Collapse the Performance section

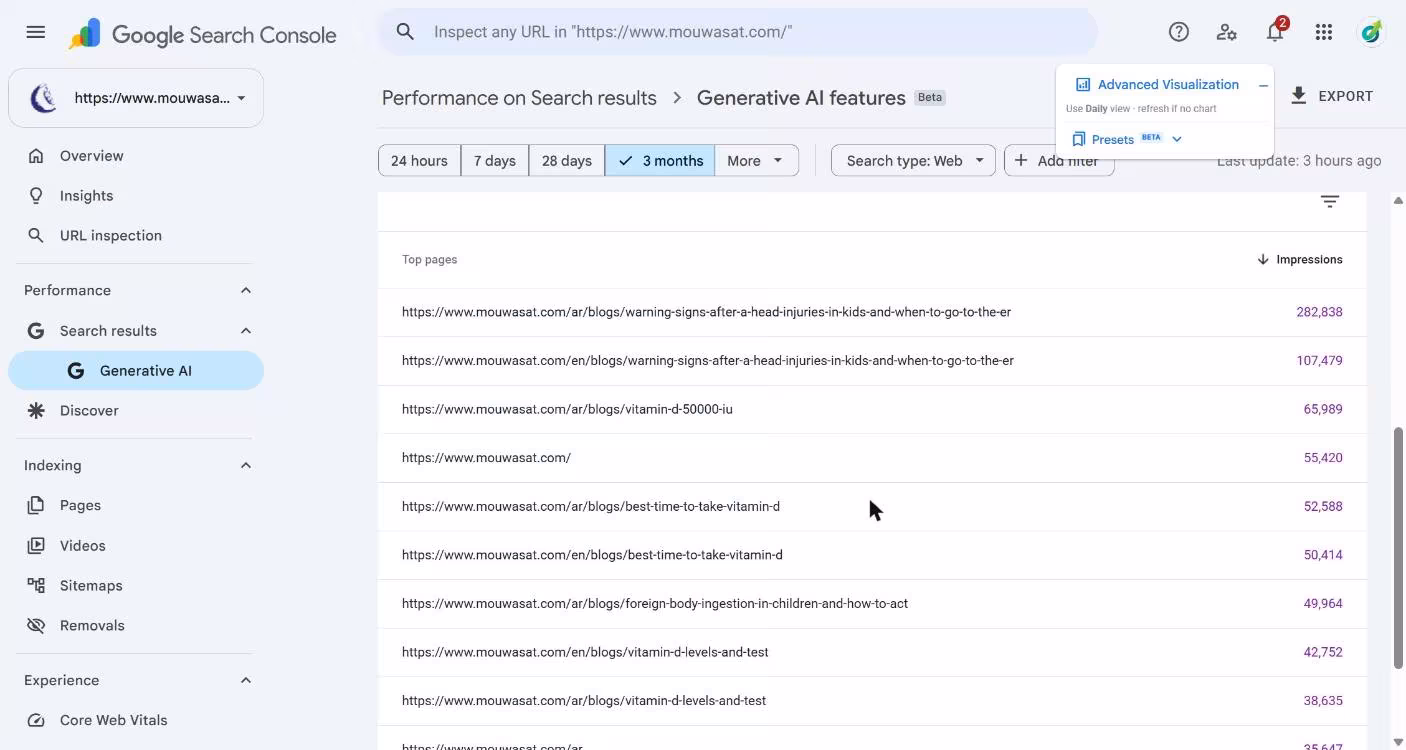click(x=246, y=291)
